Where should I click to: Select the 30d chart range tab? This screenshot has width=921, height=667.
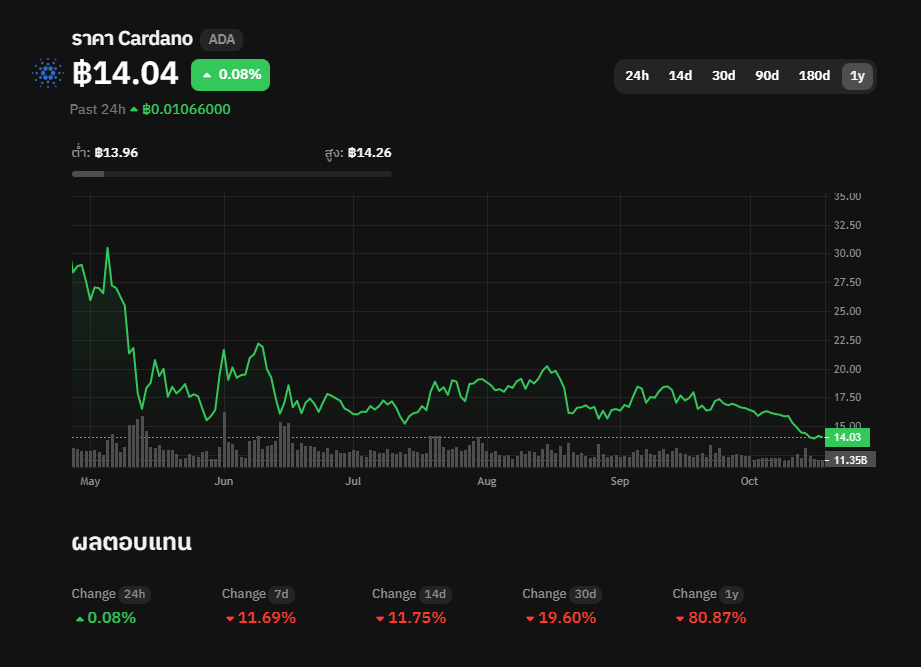724,76
